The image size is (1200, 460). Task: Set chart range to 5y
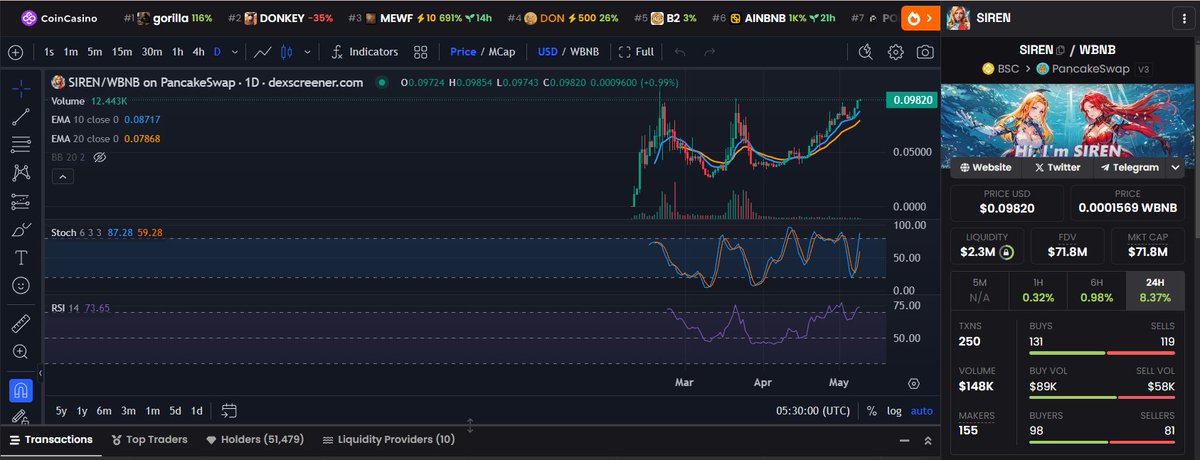61,411
